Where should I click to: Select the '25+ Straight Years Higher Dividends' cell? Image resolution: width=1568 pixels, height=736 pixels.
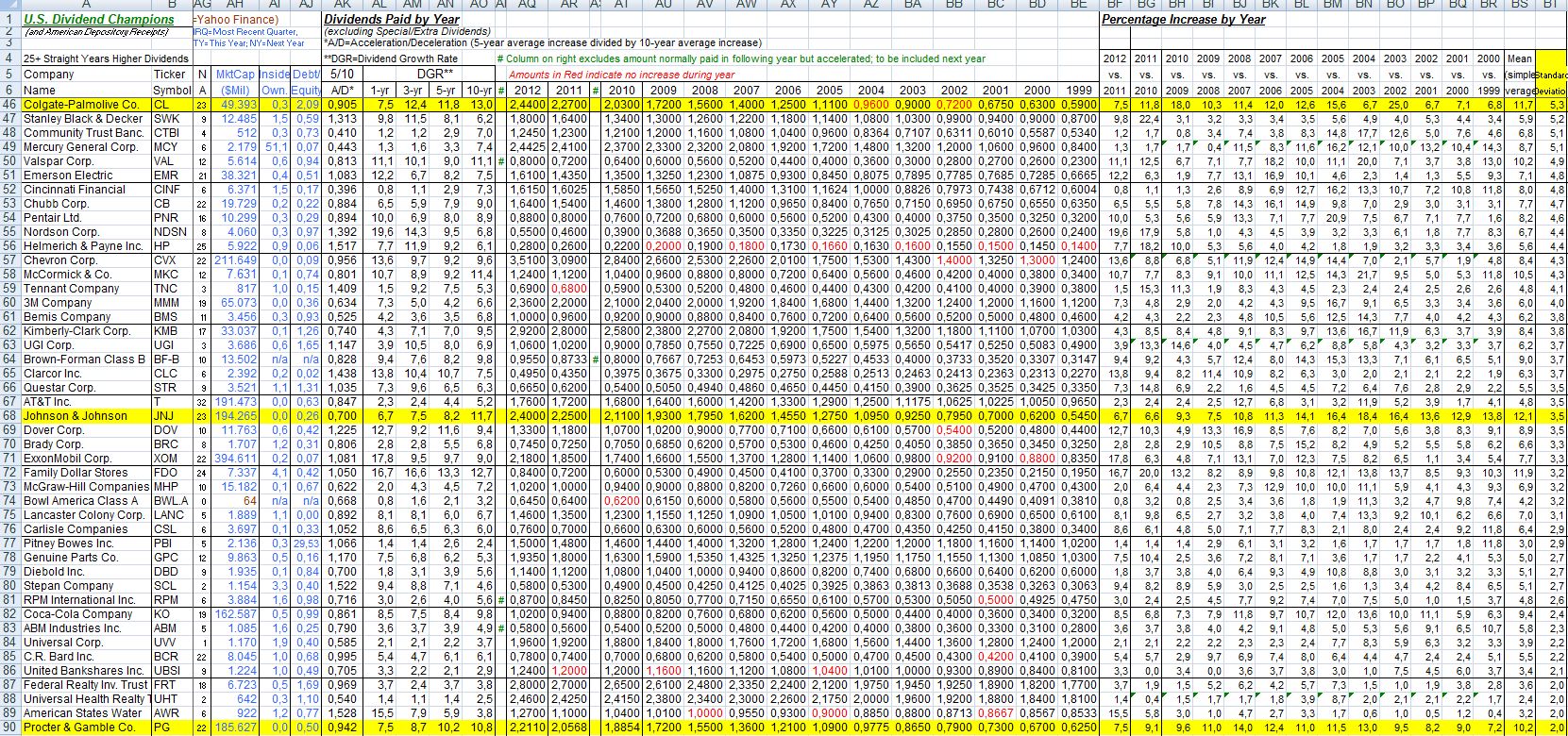[106, 59]
